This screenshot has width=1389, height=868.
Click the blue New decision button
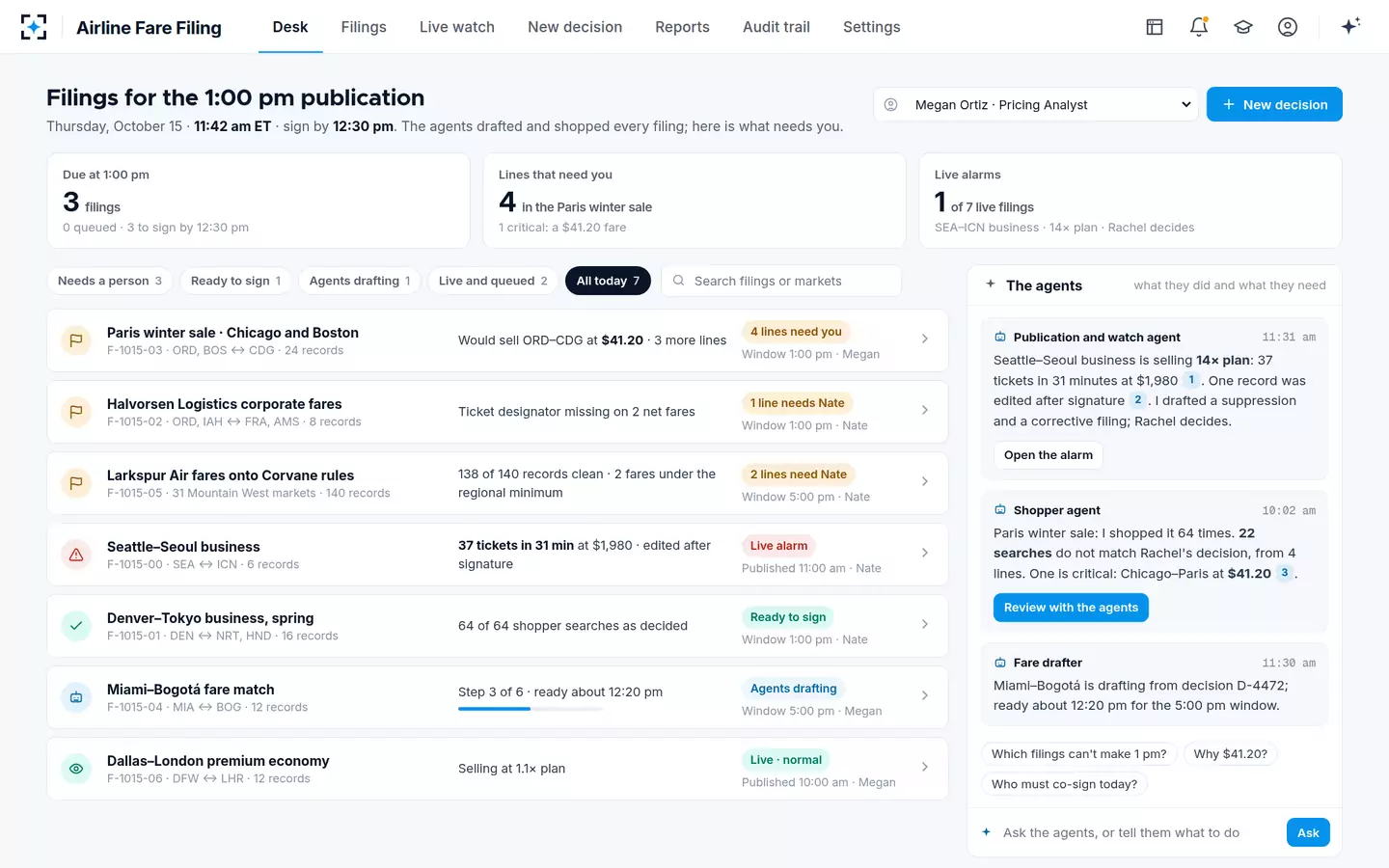1274,104
